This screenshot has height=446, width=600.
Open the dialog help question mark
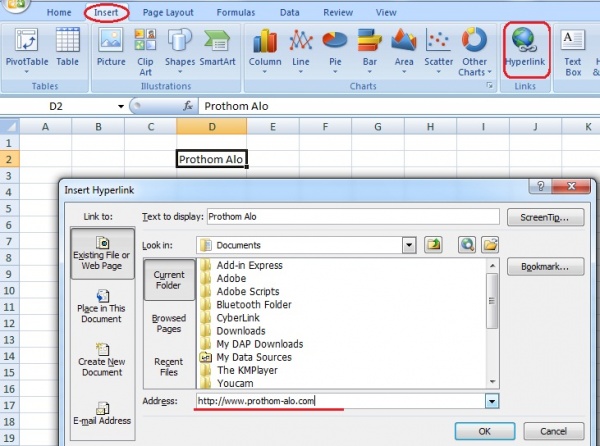540,186
